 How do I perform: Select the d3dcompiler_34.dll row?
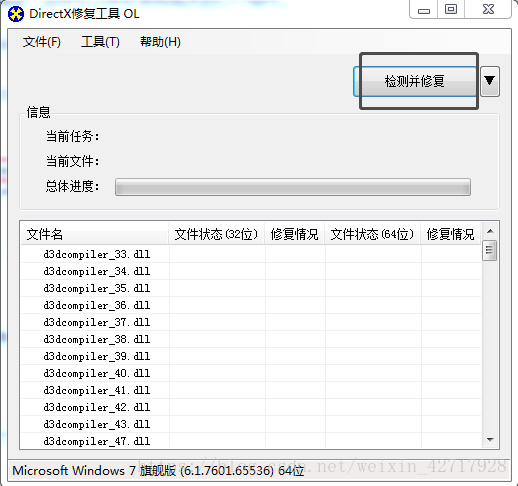click(251, 271)
